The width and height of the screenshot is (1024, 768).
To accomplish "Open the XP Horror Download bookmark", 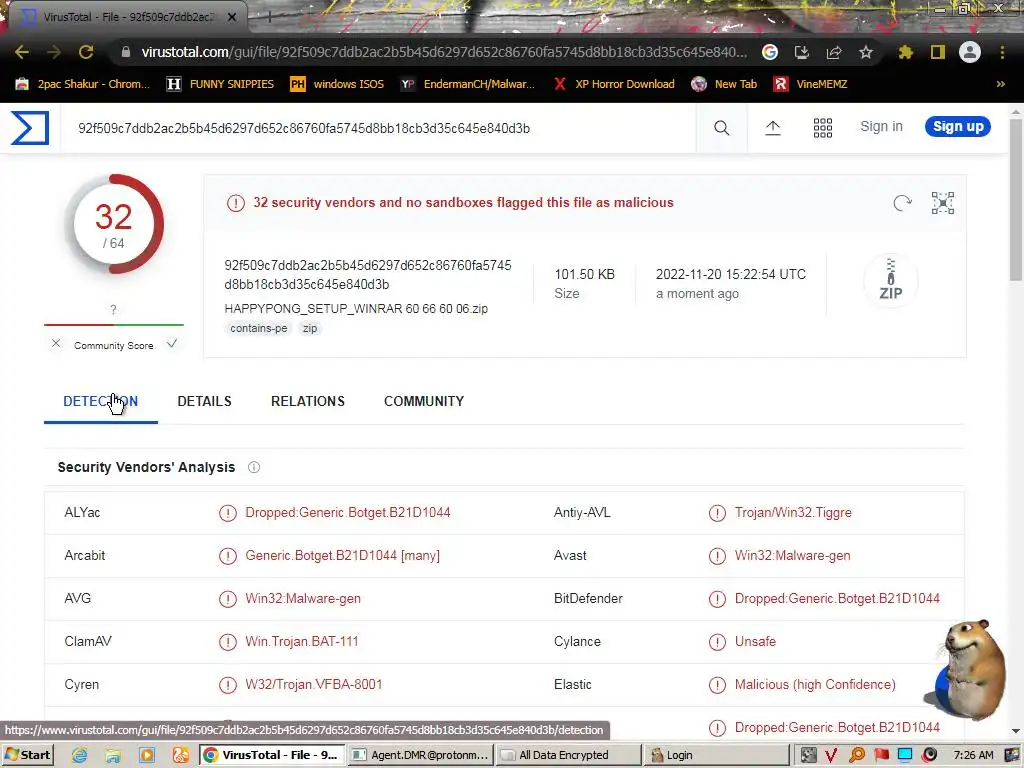I will 614,84.
